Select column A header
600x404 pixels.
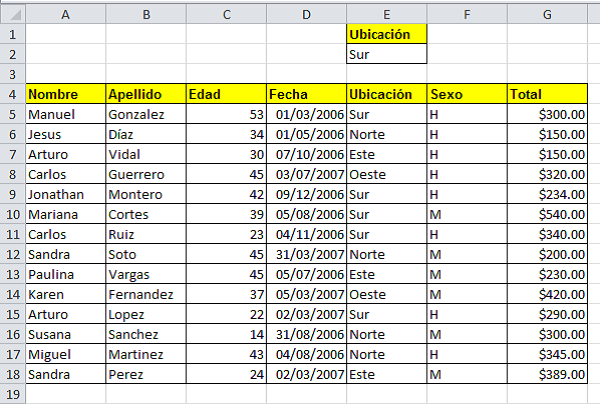point(65,14)
